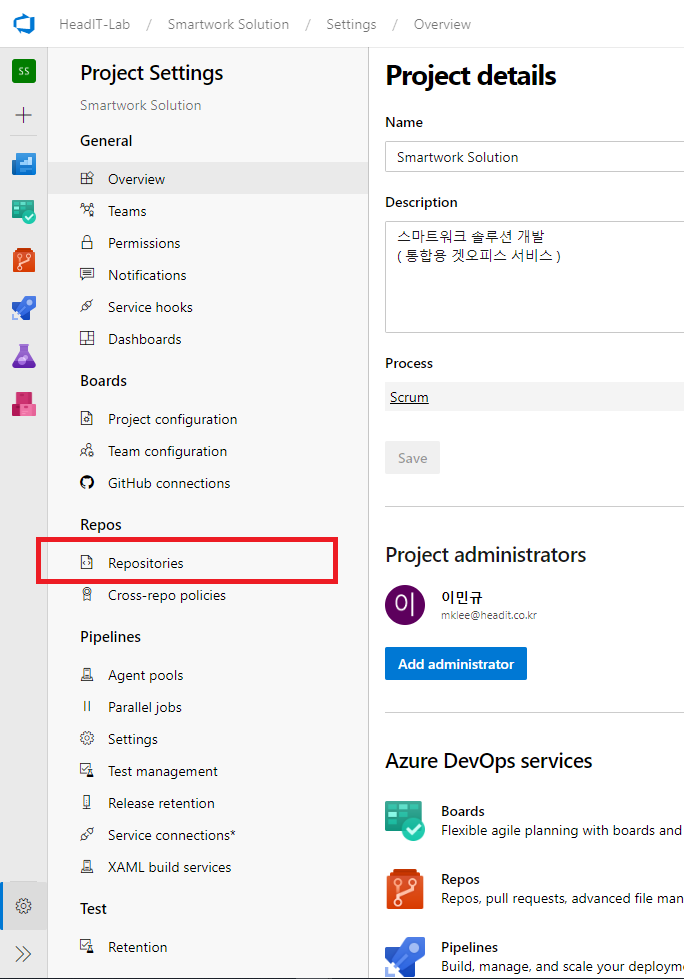Click the Agent pools icon
This screenshot has height=979, width=684.
tap(87, 674)
